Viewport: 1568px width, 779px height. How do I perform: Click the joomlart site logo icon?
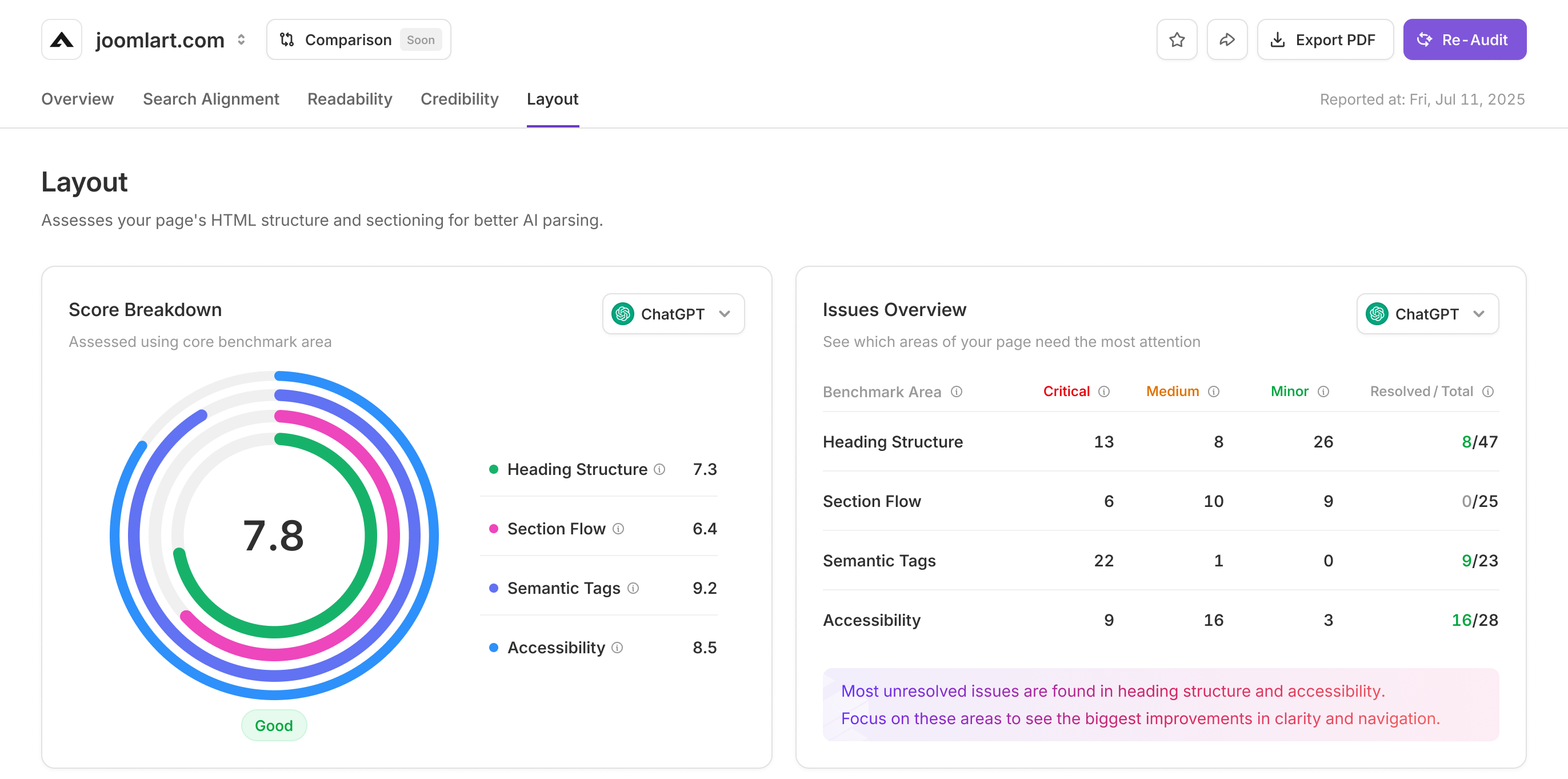pyautogui.click(x=62, y=39)
